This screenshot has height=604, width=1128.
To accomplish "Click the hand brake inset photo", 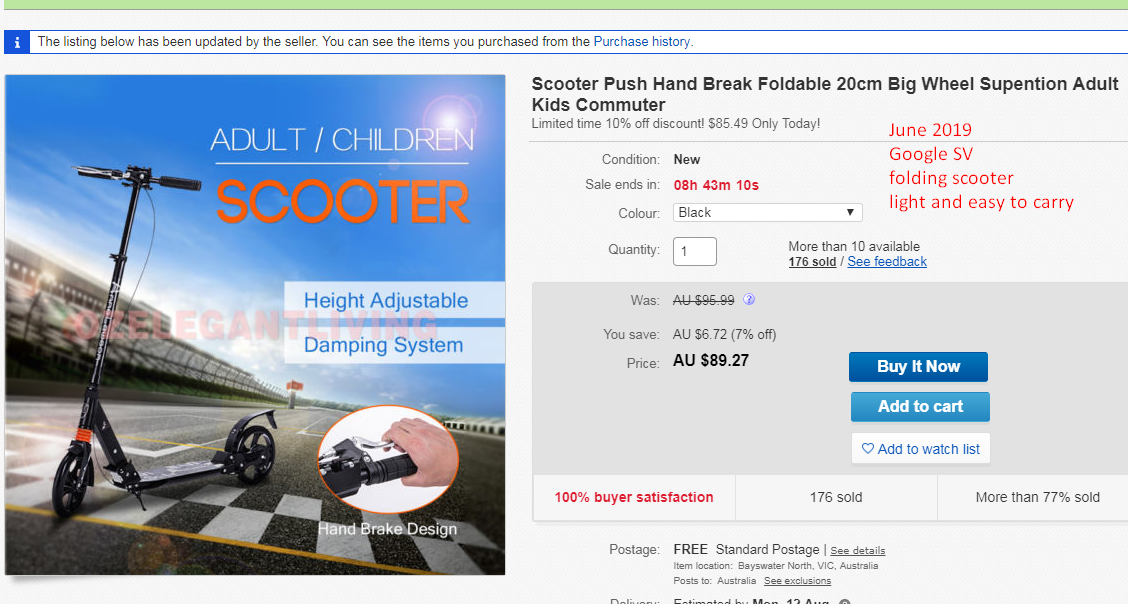I will click(x=388, y=459).
